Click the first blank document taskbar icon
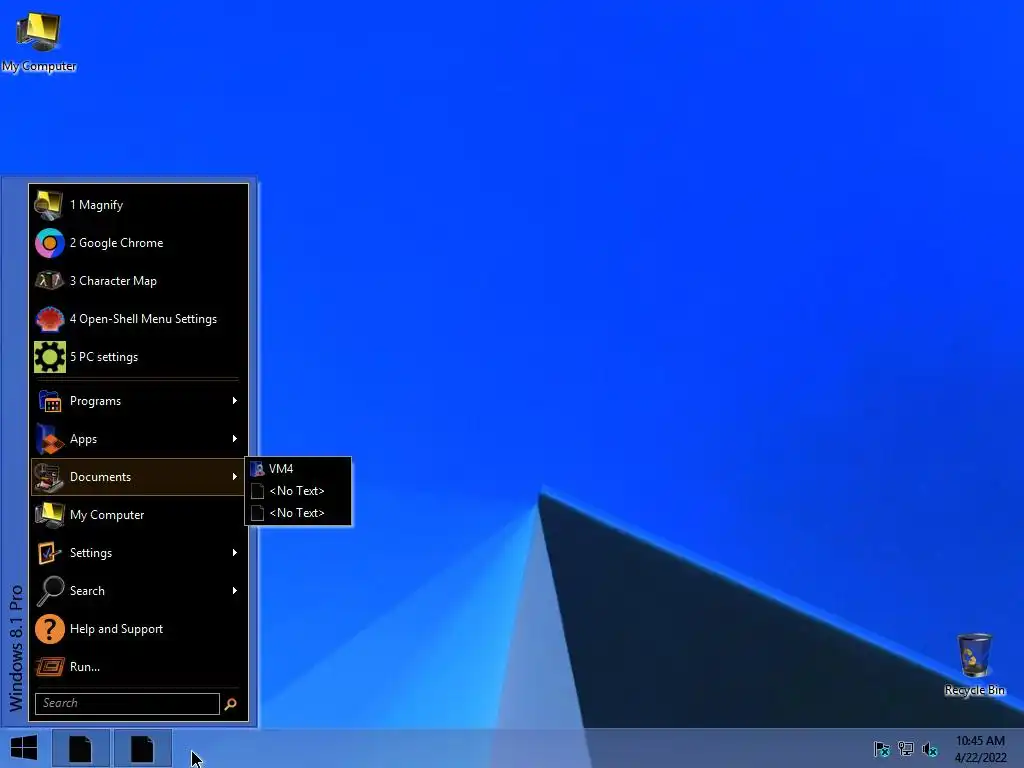 pyautogui.click(x=80, y=748)
